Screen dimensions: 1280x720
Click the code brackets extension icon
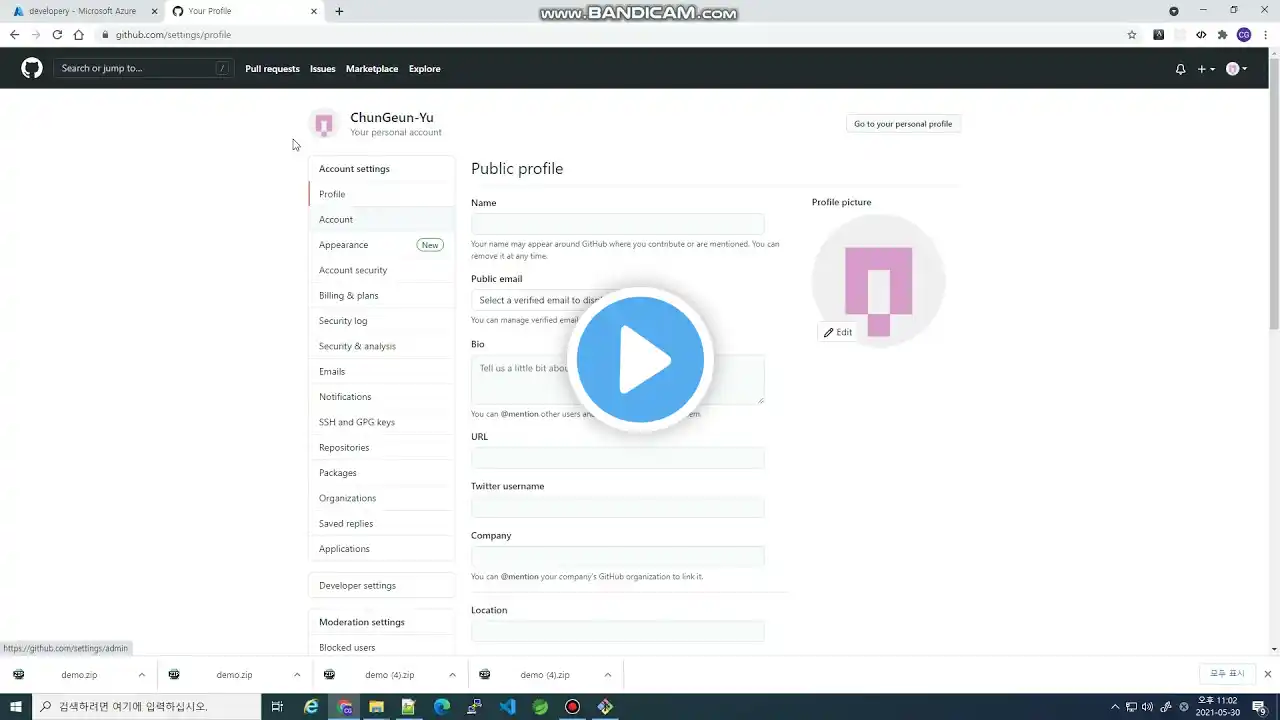click(x=1201, y=34)
